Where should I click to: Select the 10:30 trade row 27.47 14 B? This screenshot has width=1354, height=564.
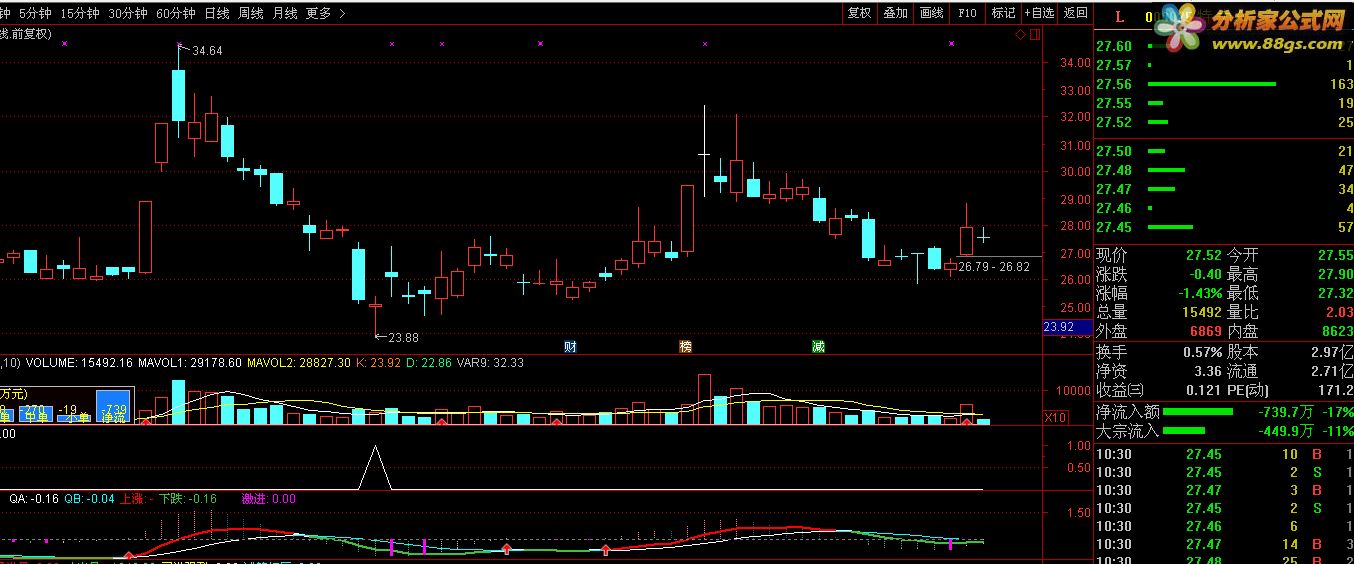pos(1224,544)
